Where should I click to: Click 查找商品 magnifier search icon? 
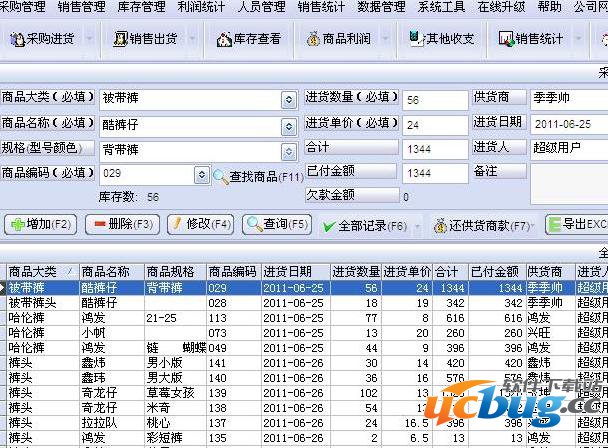pyautogui.click(x=221, y=176)
